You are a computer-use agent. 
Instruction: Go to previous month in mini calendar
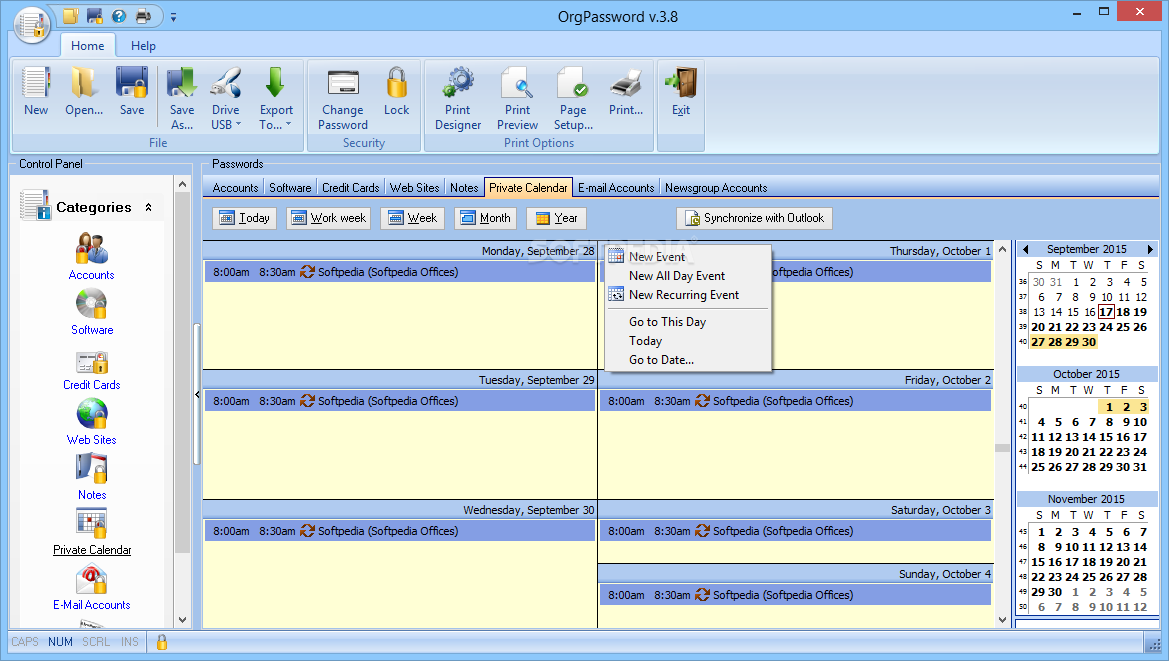click(x=1025, y=249)
